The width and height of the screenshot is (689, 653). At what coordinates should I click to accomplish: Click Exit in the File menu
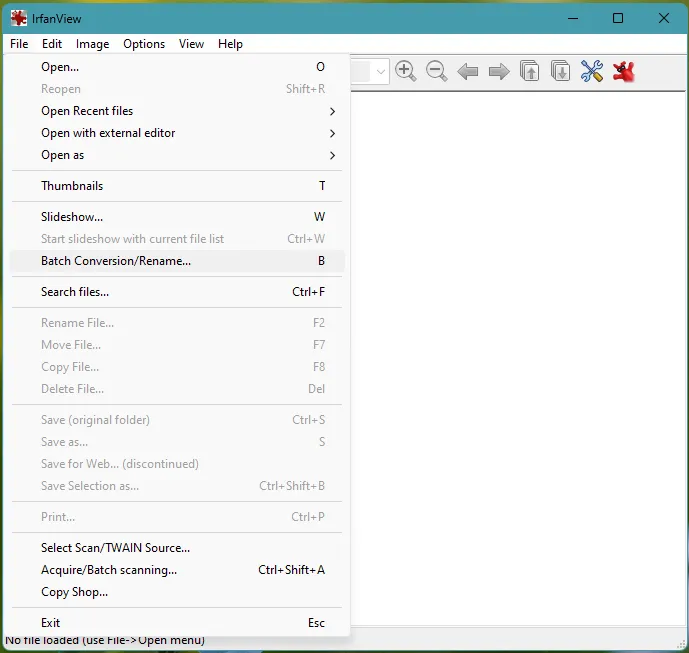pos(177,623)
